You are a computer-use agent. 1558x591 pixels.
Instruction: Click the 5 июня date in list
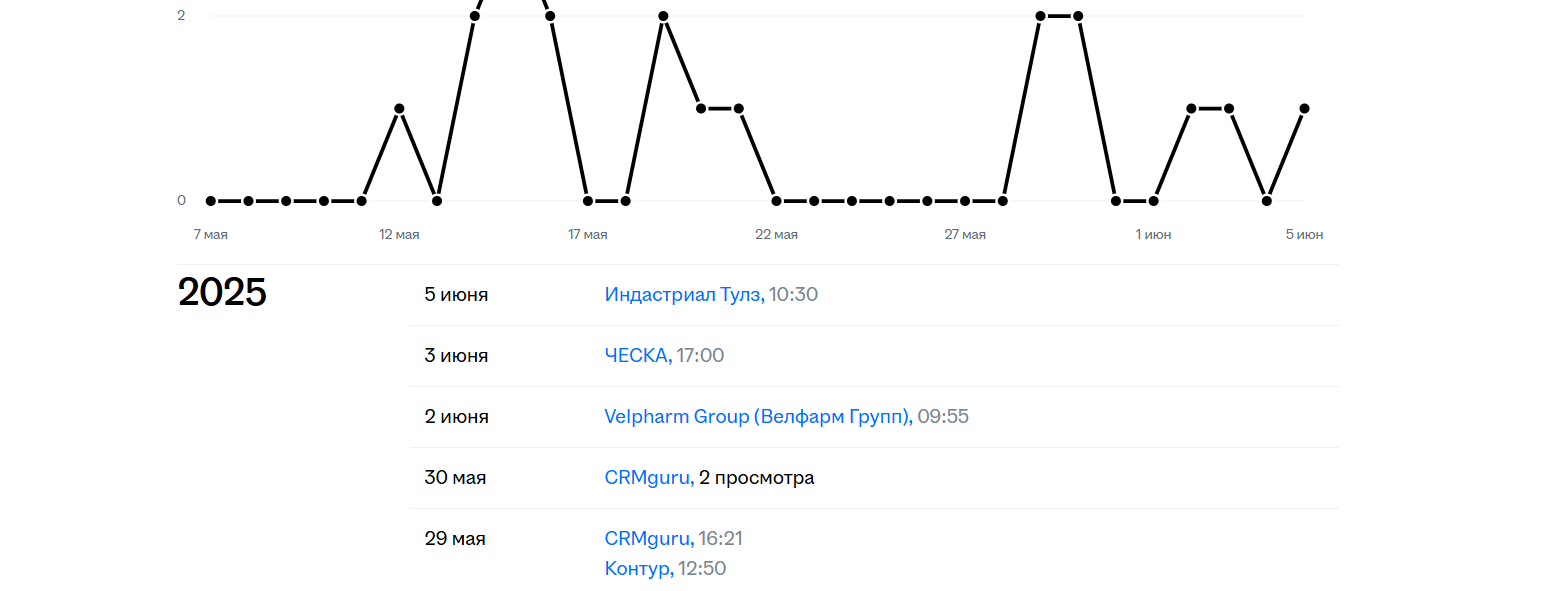click(456, 295)
